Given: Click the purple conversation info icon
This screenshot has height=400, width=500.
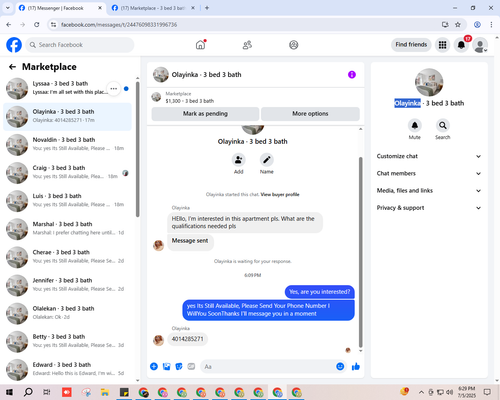Looking at the screenshot, I should click(352, 75).
